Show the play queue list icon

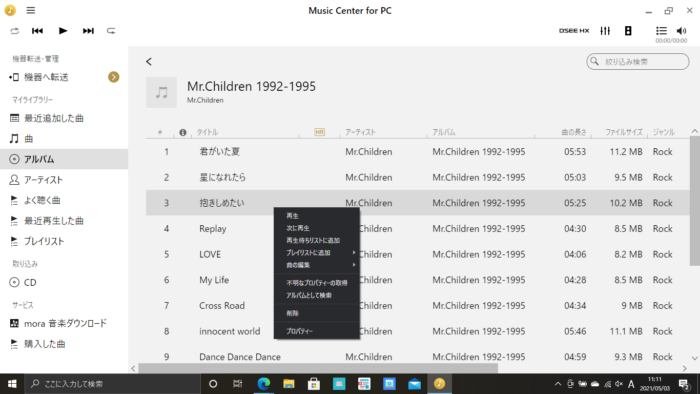(661, 31)
